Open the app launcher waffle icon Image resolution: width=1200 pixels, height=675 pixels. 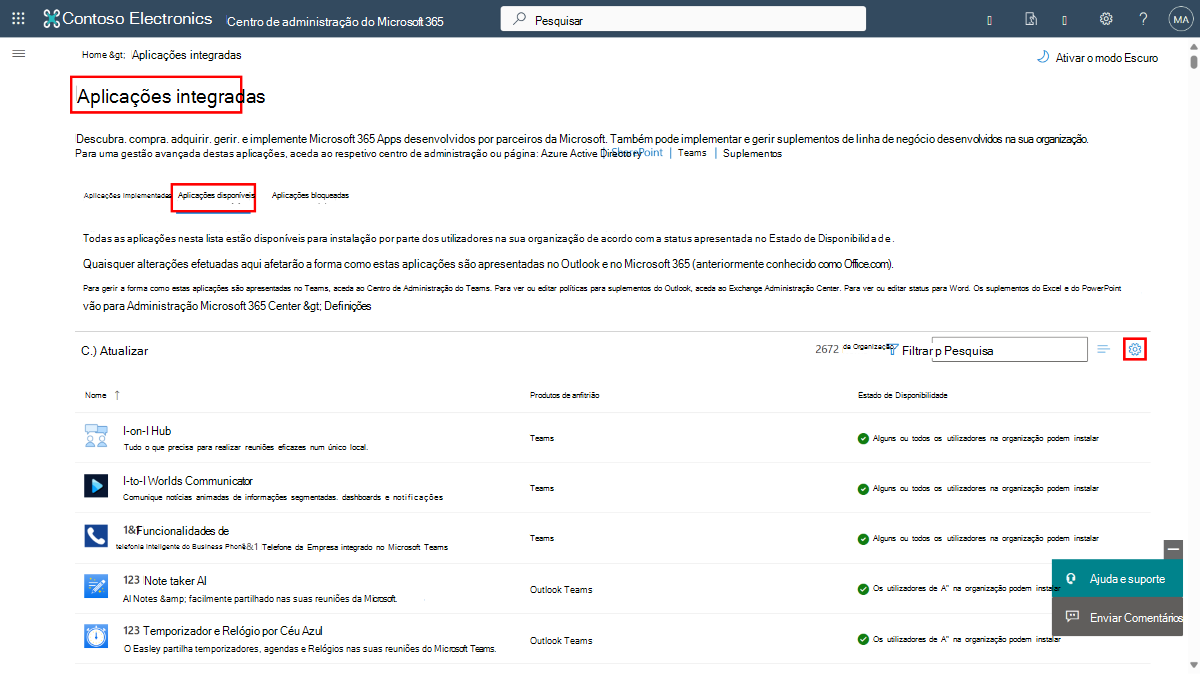click(18, 18)
